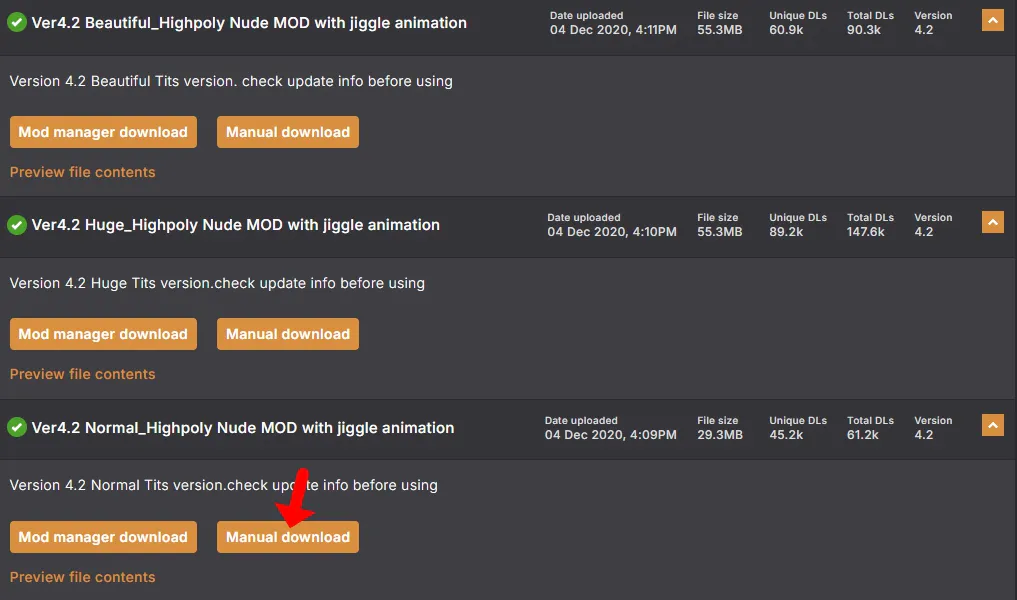The width and height of the screenshot is (1017, 600).
Task: Open Preview file contents for Huge_Highpoly file
Action: coord(82,374)
